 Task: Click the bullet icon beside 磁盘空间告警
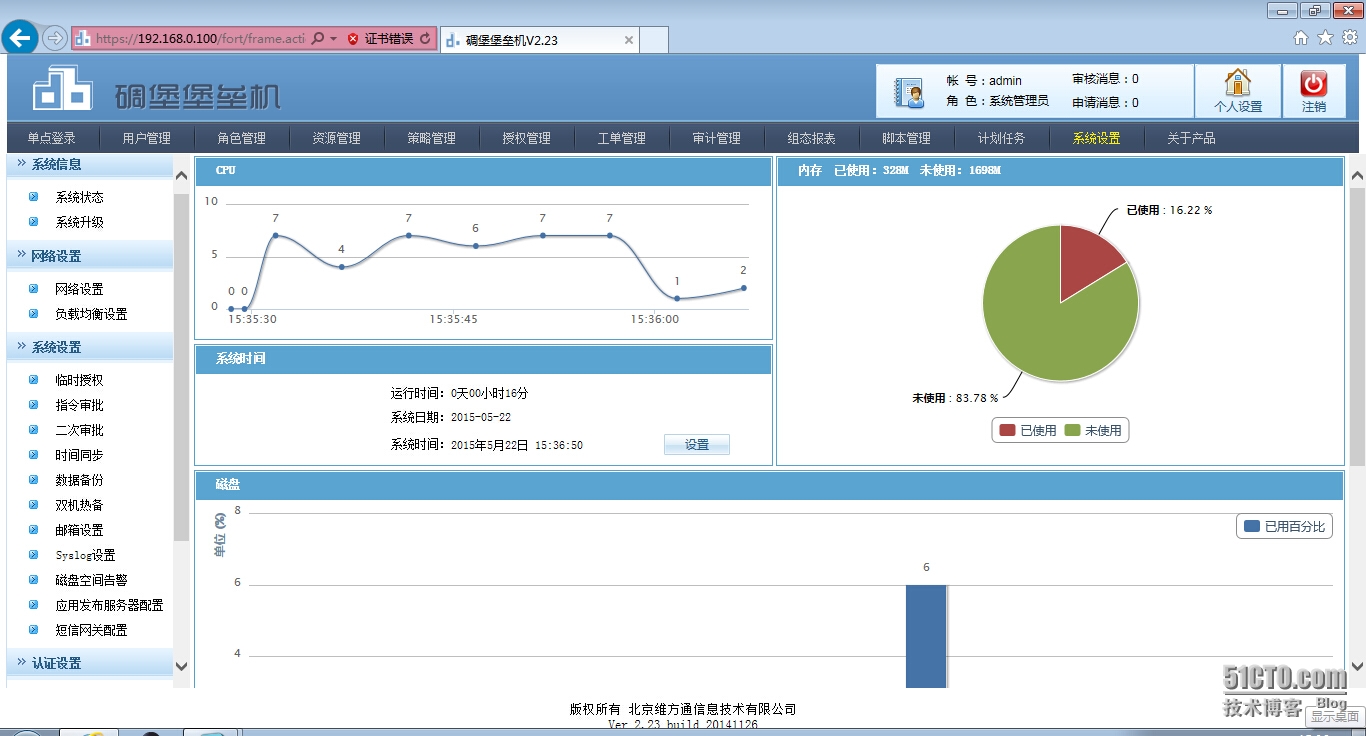pyautogui.click(x=33, y=580)
